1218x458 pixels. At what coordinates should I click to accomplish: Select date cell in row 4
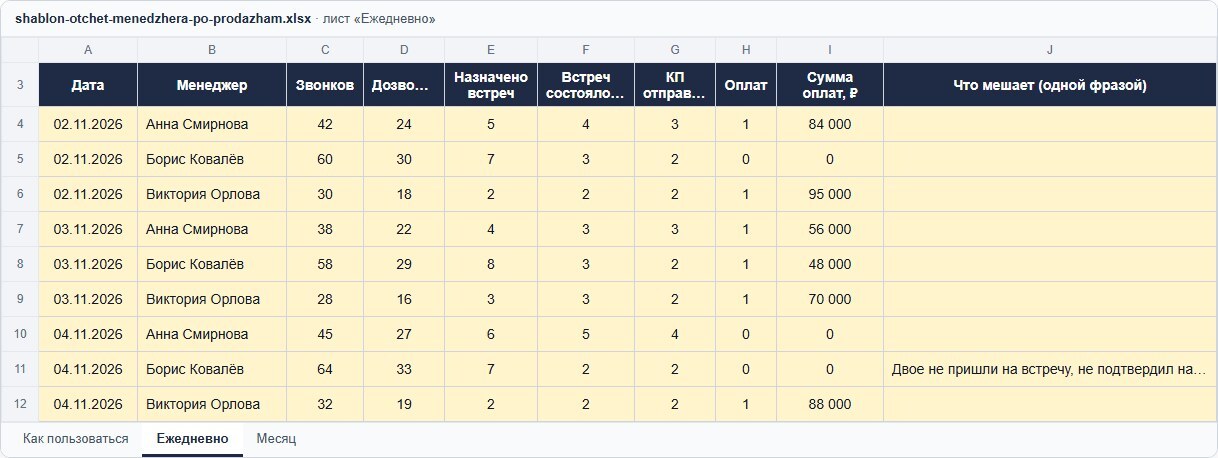point(88,124)
